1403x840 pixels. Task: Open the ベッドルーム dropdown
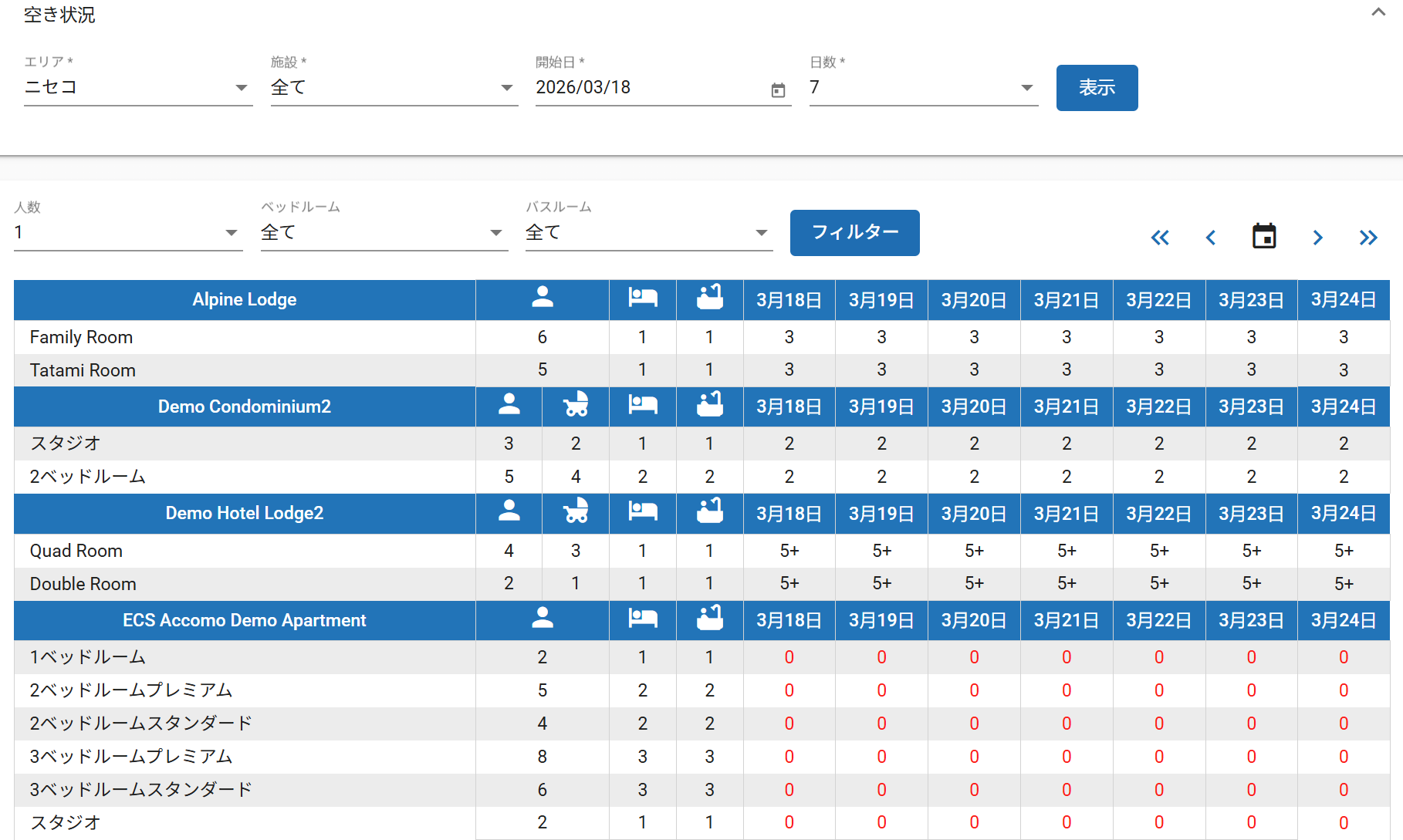pos(384,233)
